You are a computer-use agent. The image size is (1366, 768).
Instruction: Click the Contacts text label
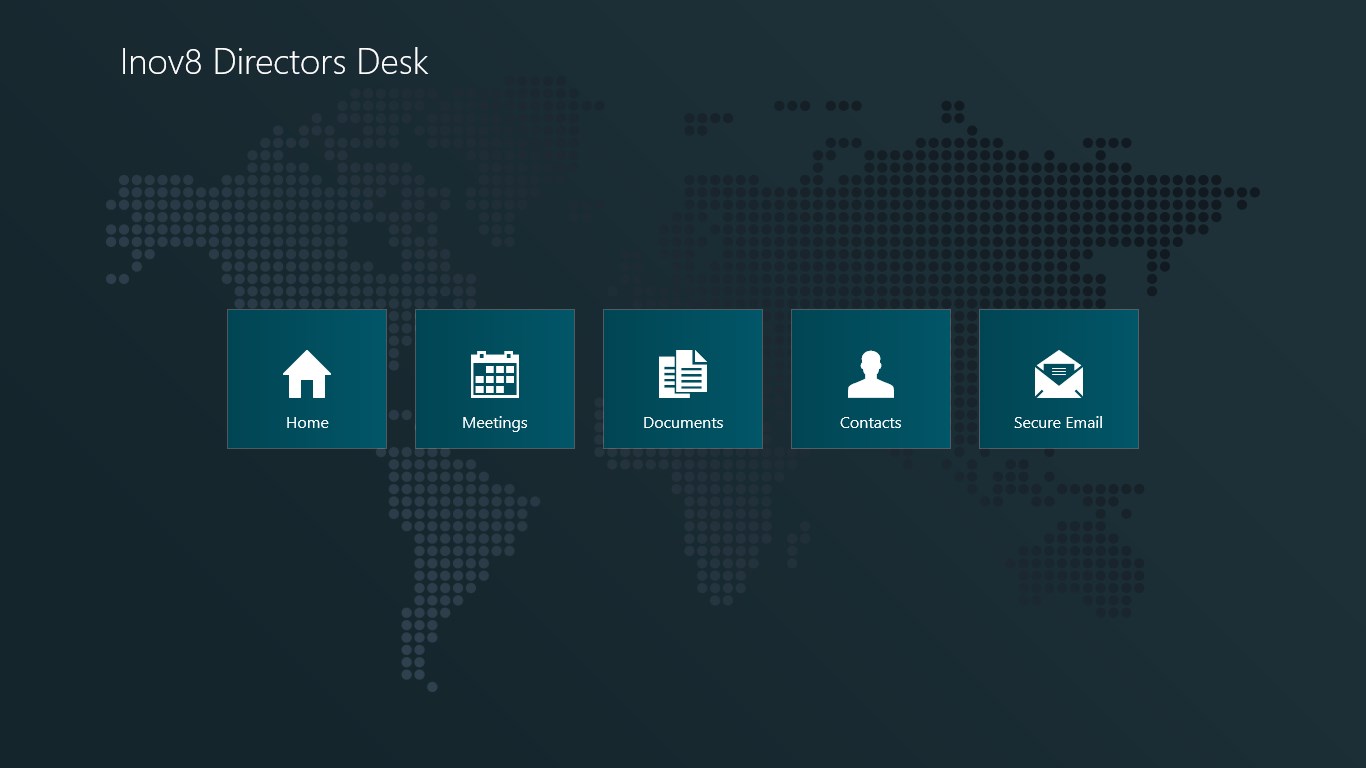tap(870, 422)
